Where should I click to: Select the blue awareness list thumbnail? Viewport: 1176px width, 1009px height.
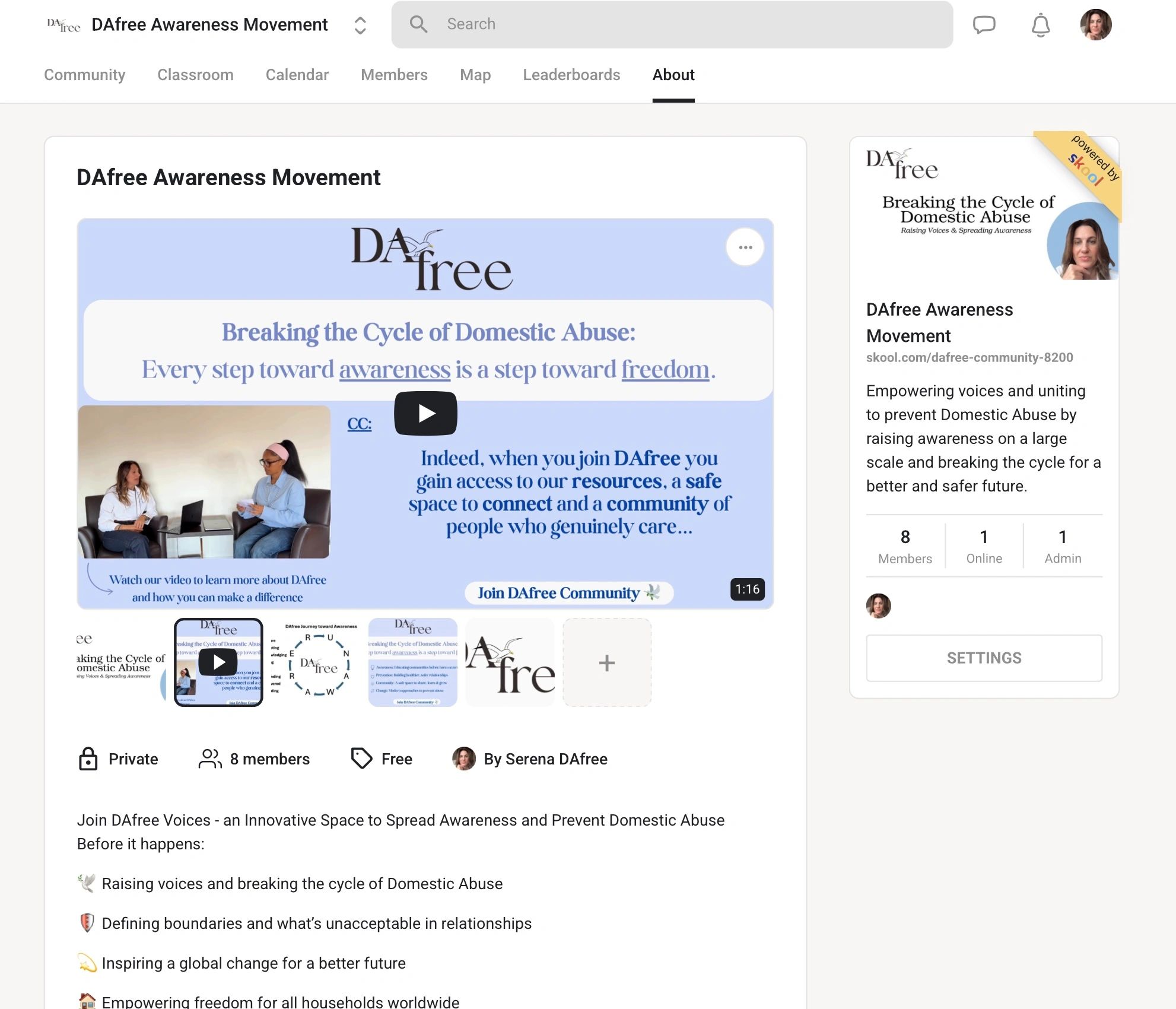(x=413, y=662)
